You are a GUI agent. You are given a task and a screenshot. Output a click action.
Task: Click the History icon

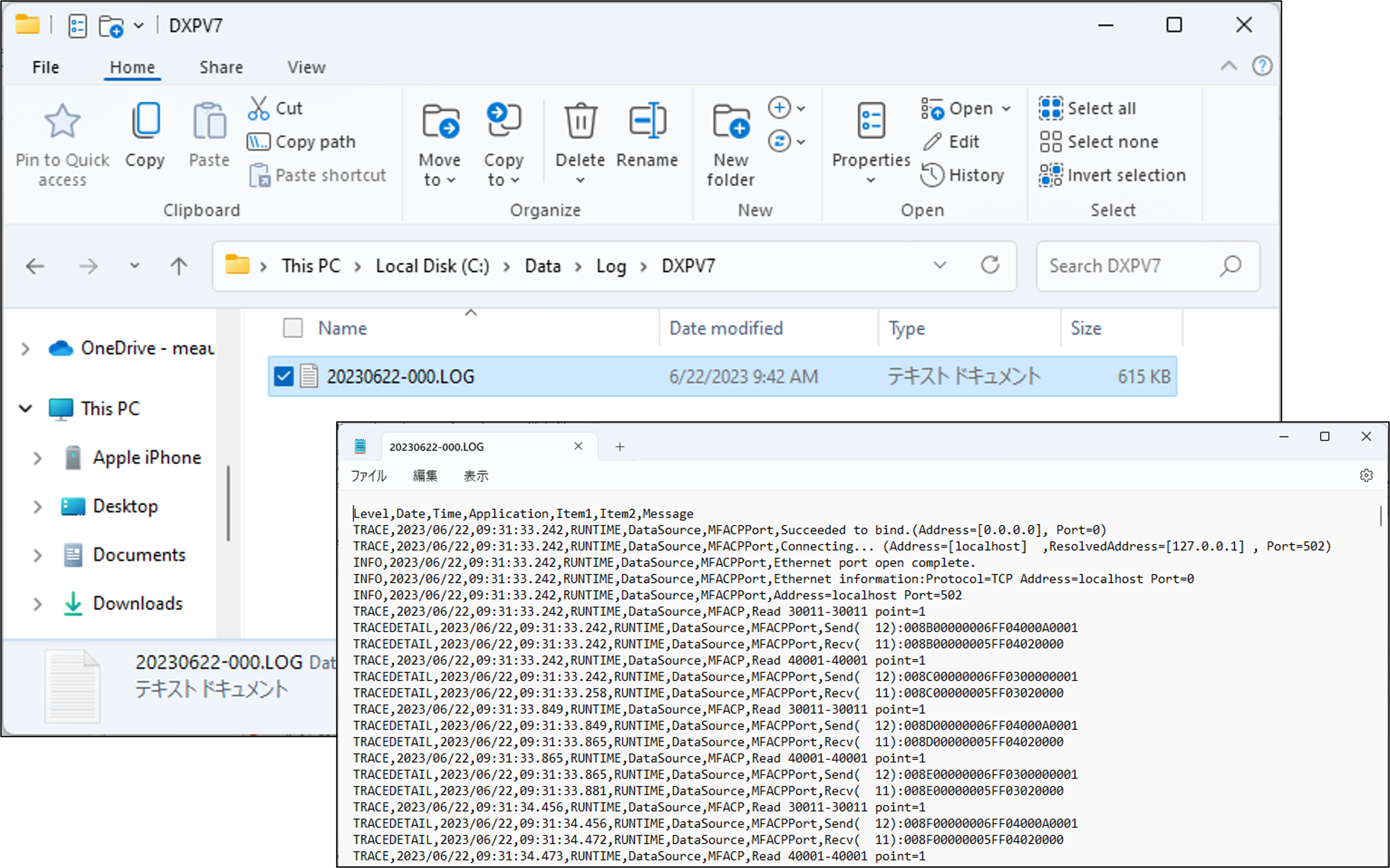point(932,175)
